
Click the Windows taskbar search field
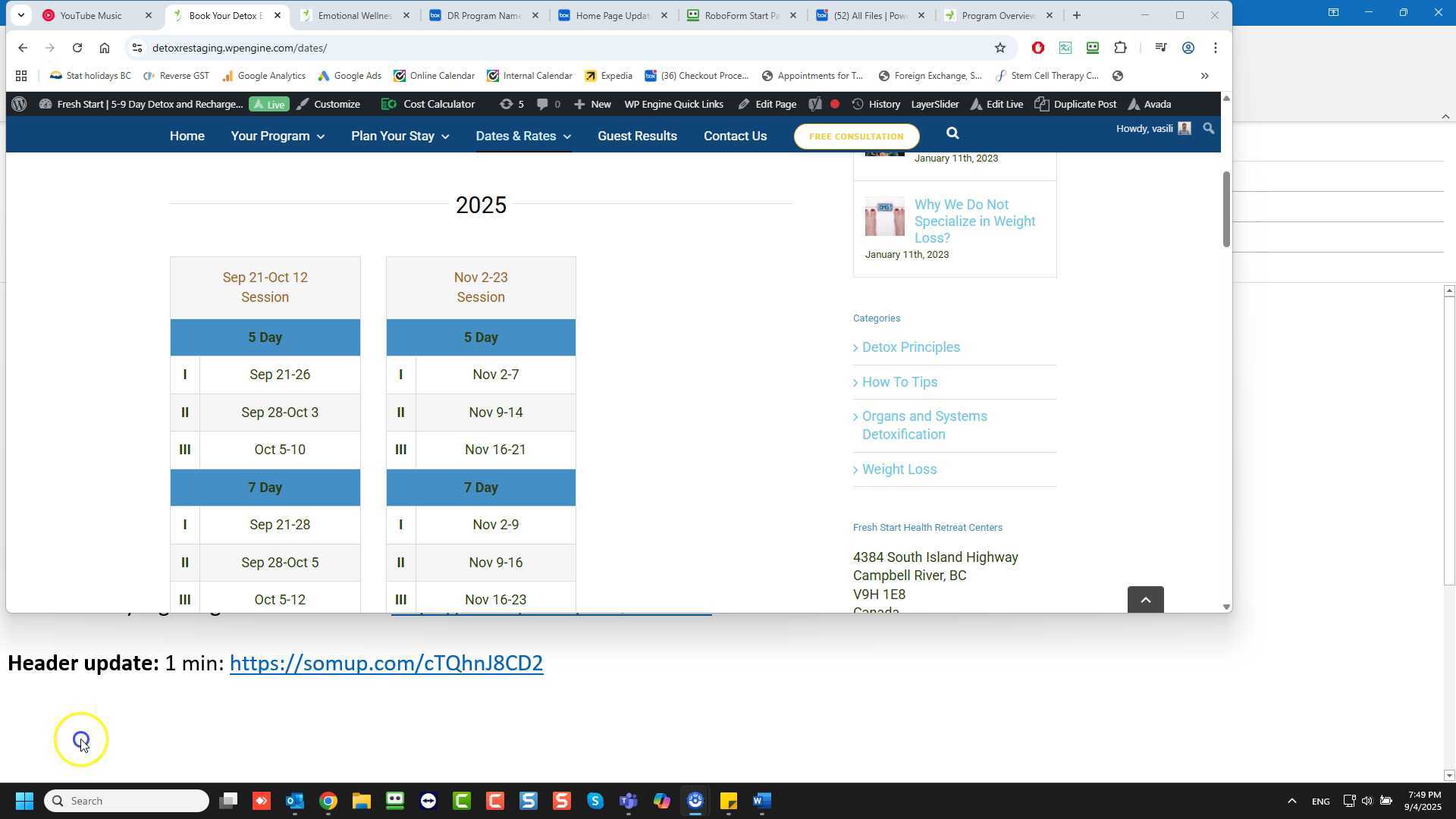127,801
